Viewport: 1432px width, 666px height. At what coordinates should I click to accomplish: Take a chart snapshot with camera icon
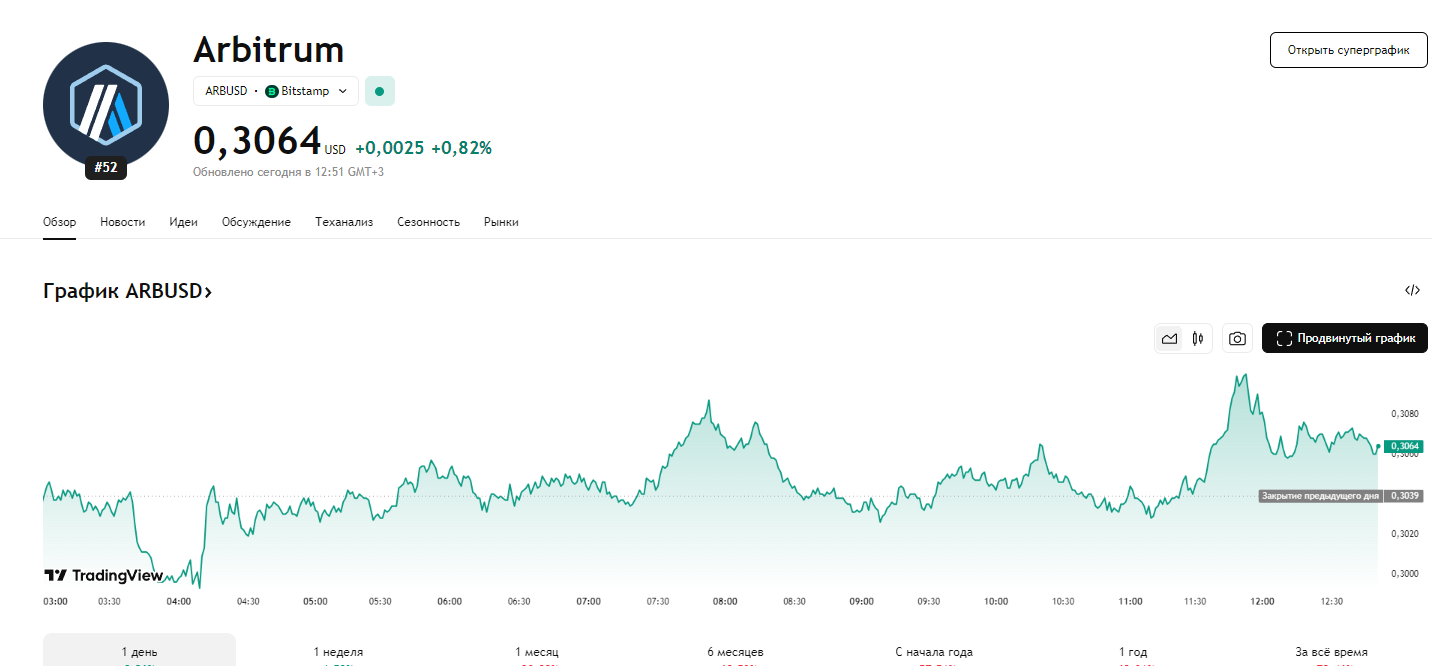[x=1237, y=339]
